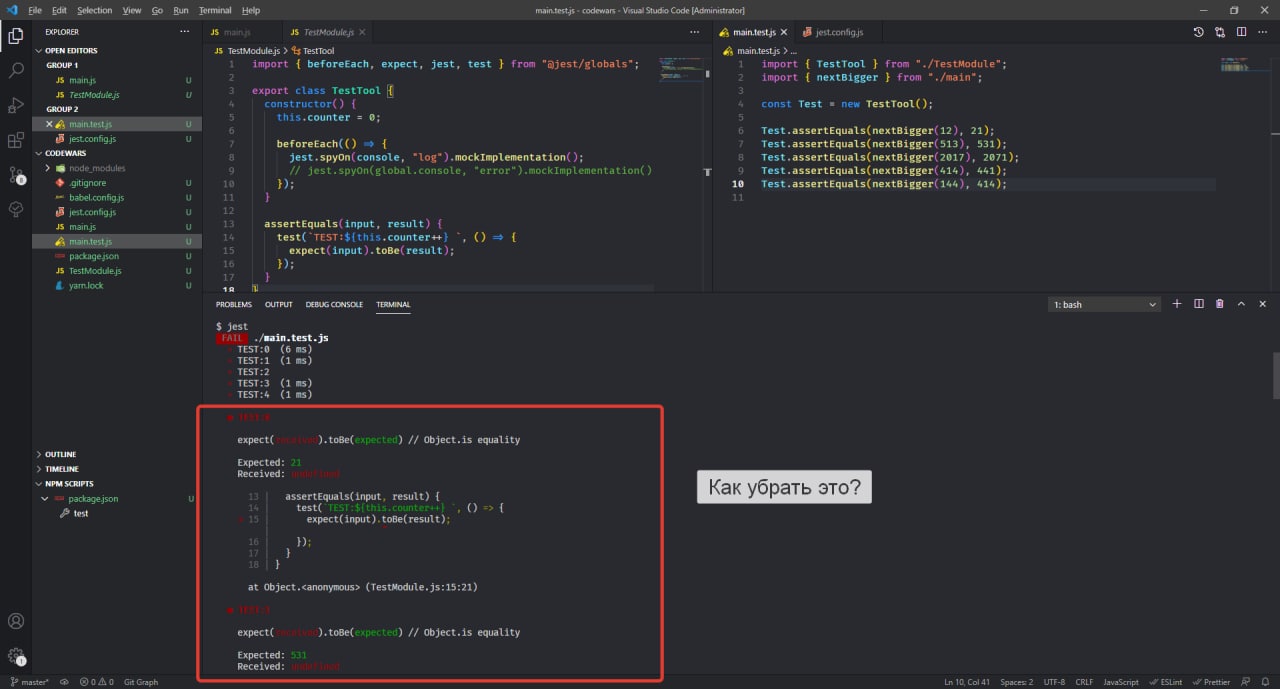1280x689 pixels.
Task: Open the Extensions view
Action: [x=16, y=140]
